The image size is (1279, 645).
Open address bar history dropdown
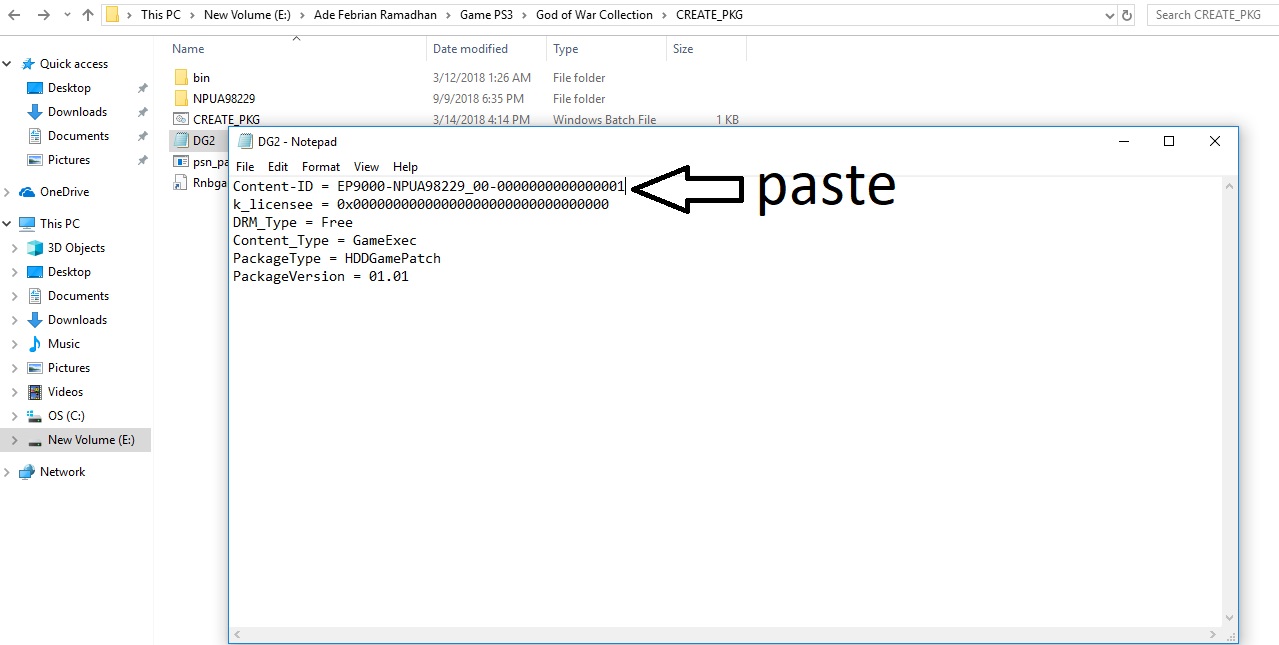(1110, 15)
